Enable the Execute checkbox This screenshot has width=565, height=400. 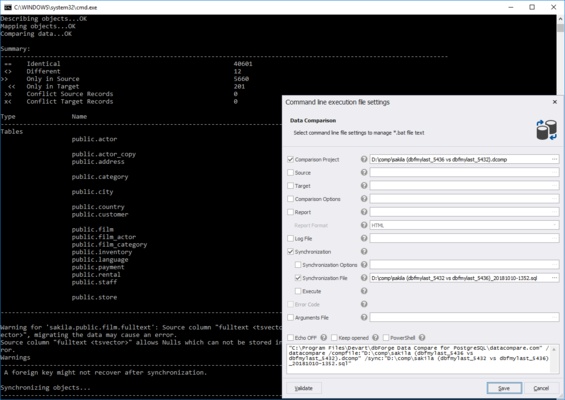[x=298, y=291]
